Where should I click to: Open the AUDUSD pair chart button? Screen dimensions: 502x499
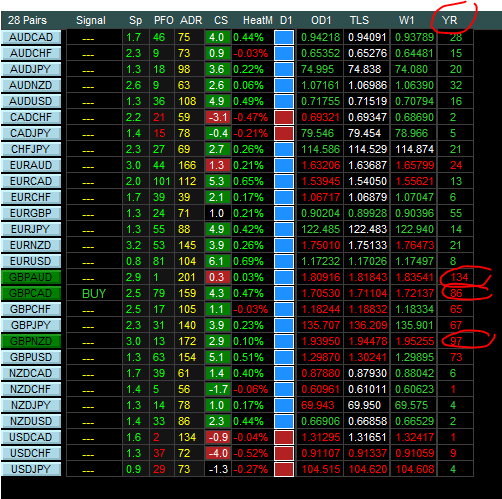pos(31,101)
